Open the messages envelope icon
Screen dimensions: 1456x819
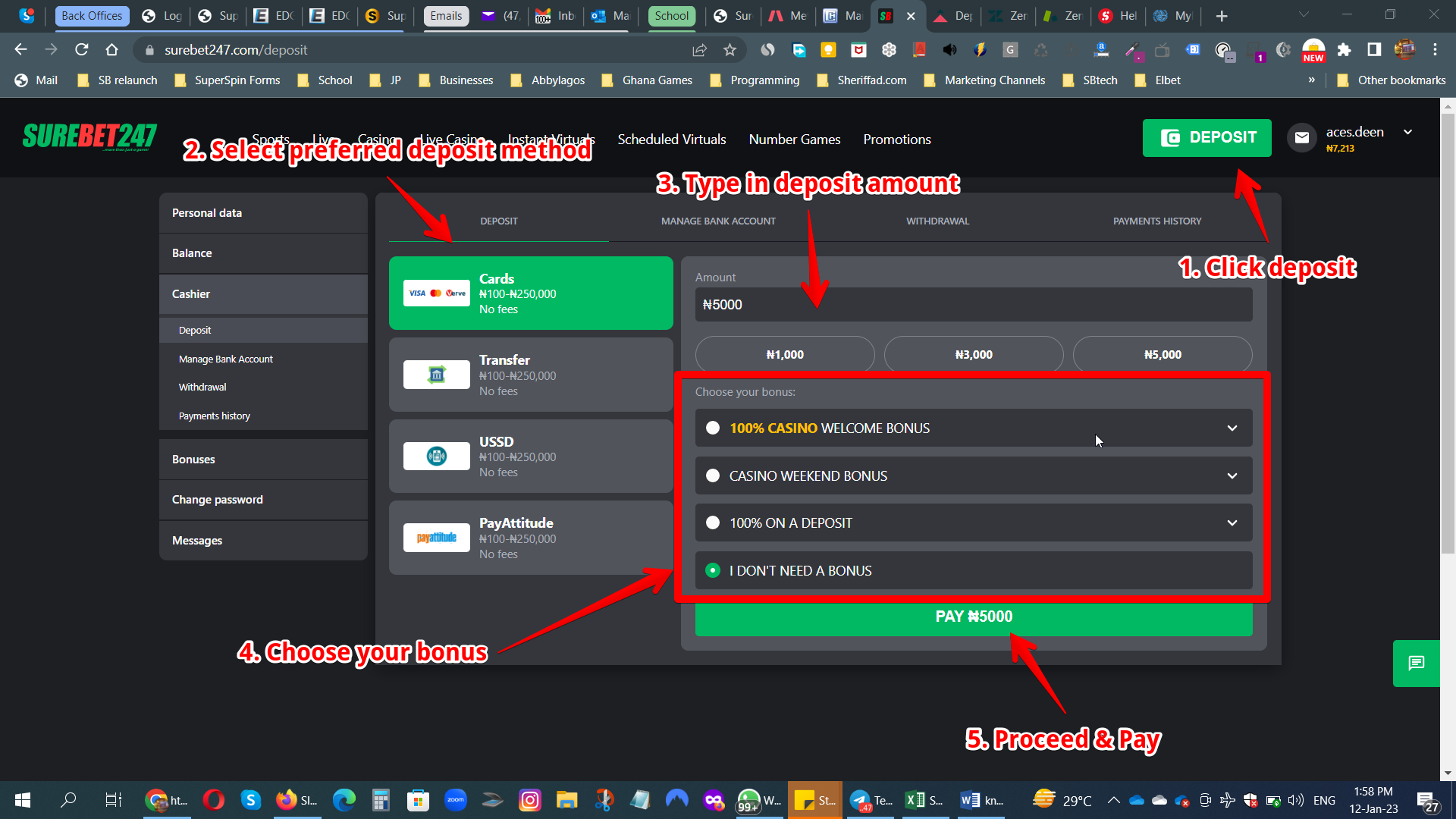point(1301,137)
